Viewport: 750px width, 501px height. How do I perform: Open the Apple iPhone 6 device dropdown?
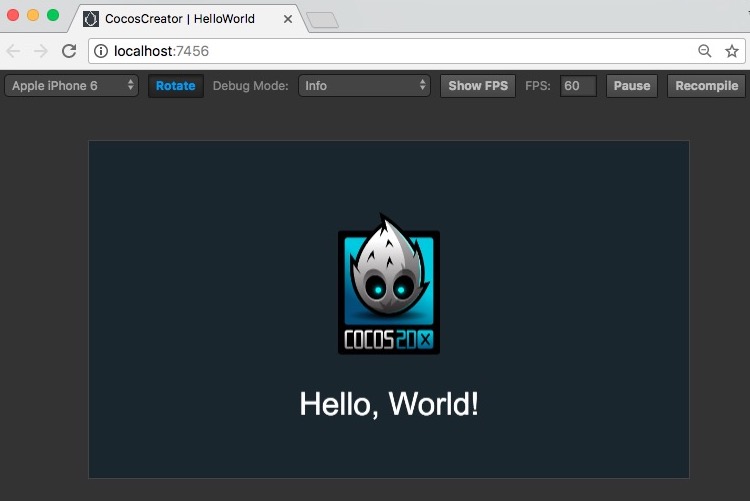[71, 86]
